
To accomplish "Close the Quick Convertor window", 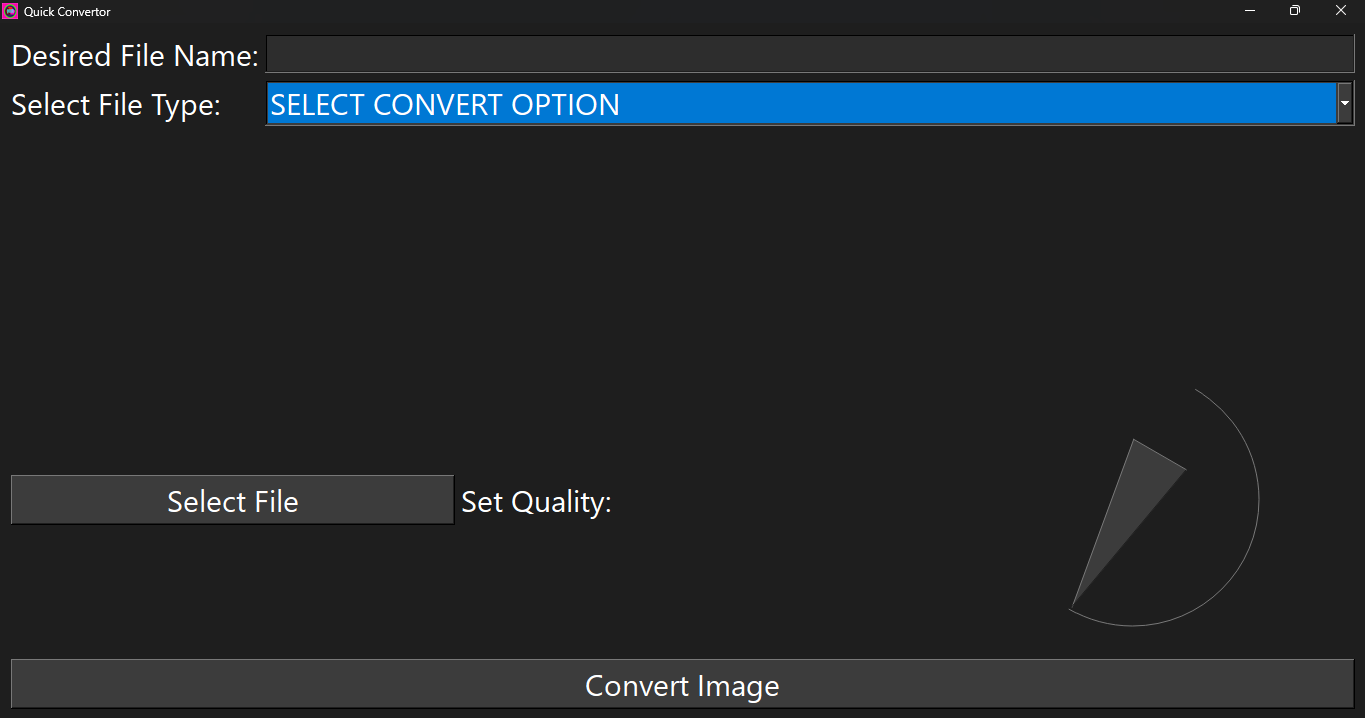I will 1341,11.
